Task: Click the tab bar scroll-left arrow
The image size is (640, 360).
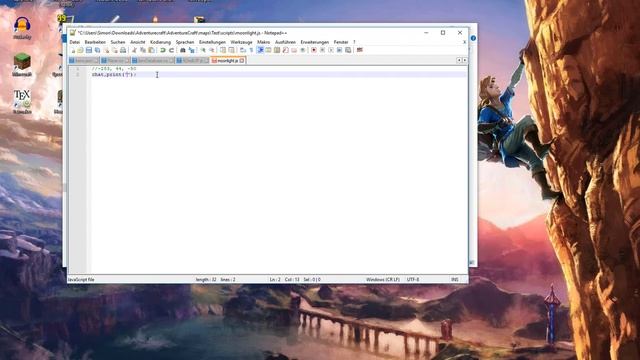Action: 459,60
